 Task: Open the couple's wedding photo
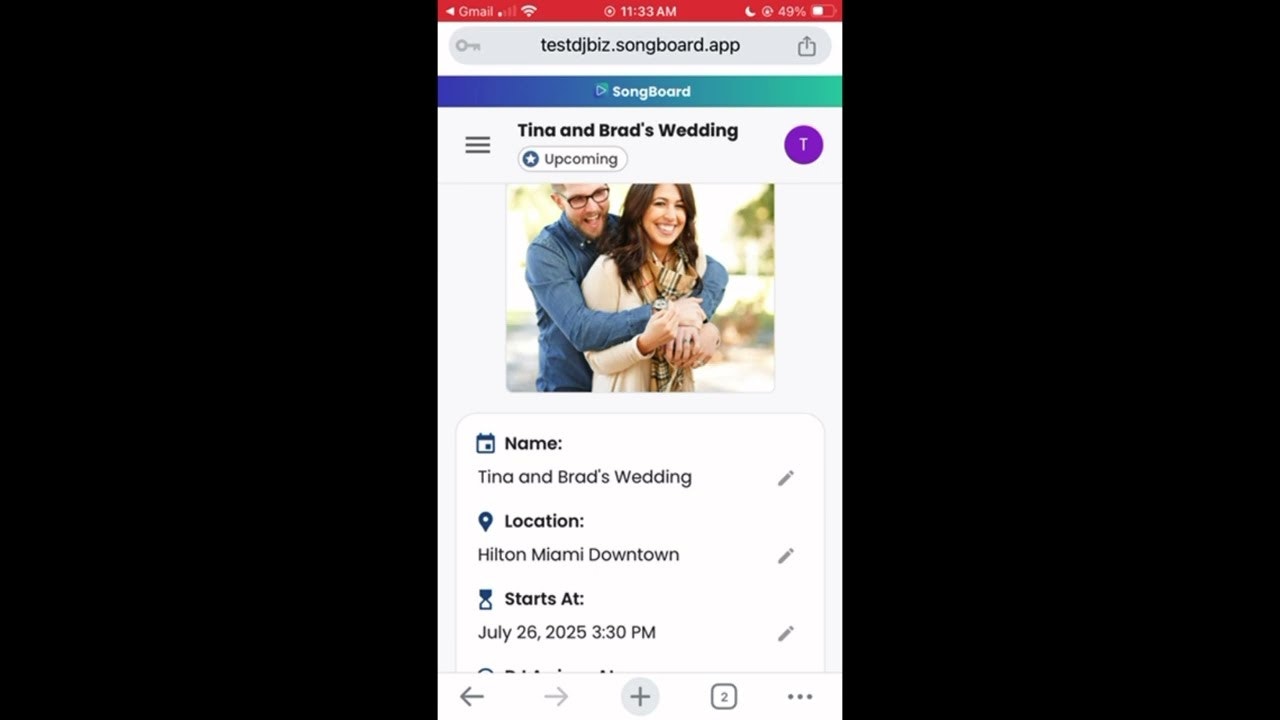[640, 288]
